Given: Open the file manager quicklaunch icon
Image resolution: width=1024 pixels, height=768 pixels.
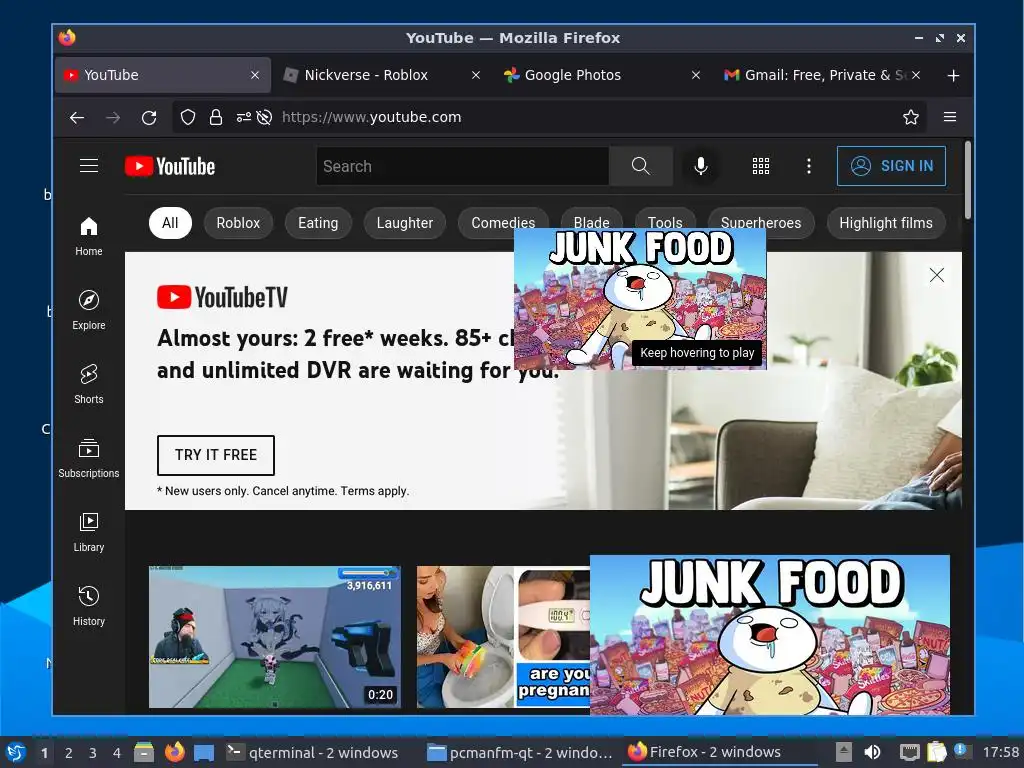Looking at the screenshot, I should tap(144, 752).
